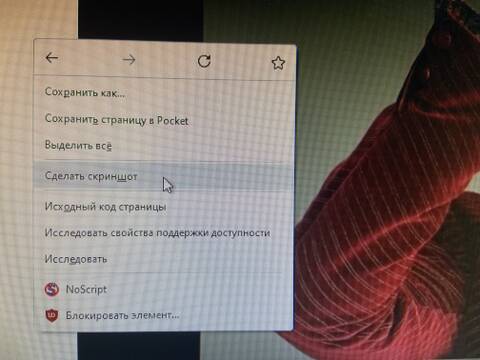Choose the 'Выделить всё' entry

point(78,145)
